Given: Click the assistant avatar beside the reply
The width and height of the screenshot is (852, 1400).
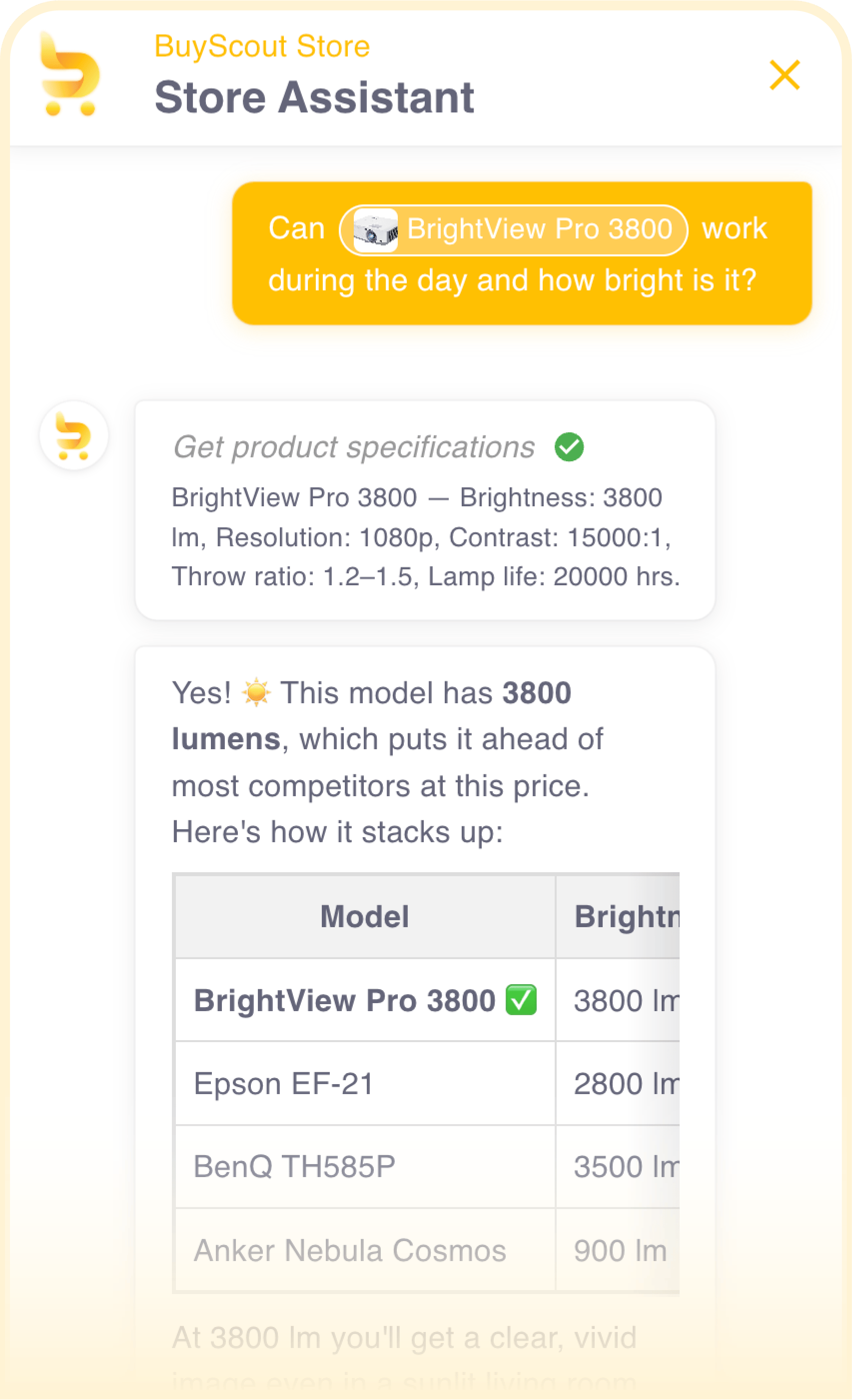Looking at the screenshot, I should click(x=74, y=435).
